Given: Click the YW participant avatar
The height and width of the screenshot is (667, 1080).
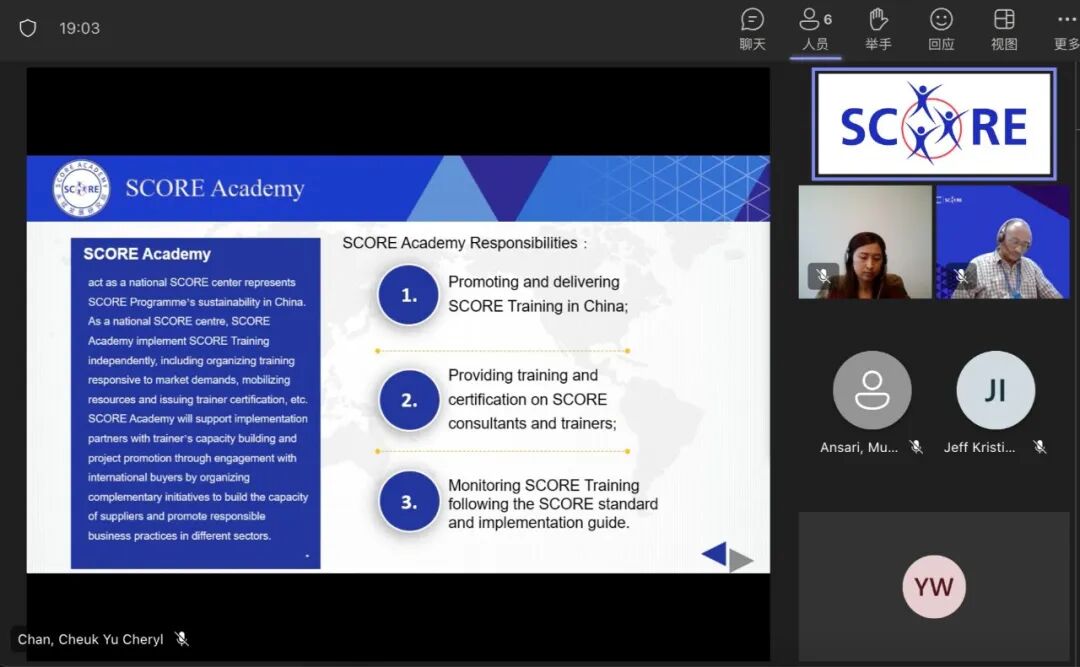Looking at the screenshot, I should coord(934,587).
